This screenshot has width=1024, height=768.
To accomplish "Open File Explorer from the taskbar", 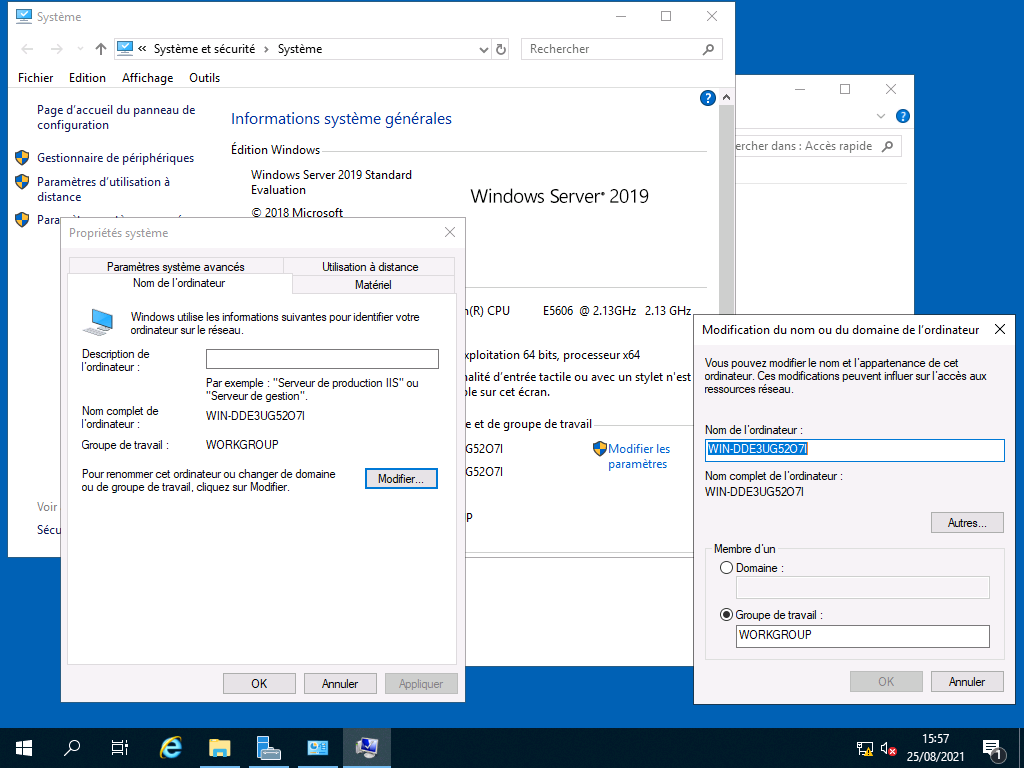I will [219, 748].
